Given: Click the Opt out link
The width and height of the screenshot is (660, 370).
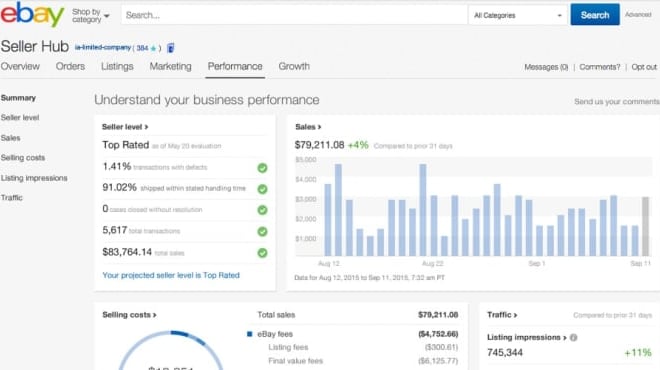Looking at the screenshot, I should pos(644,67).
